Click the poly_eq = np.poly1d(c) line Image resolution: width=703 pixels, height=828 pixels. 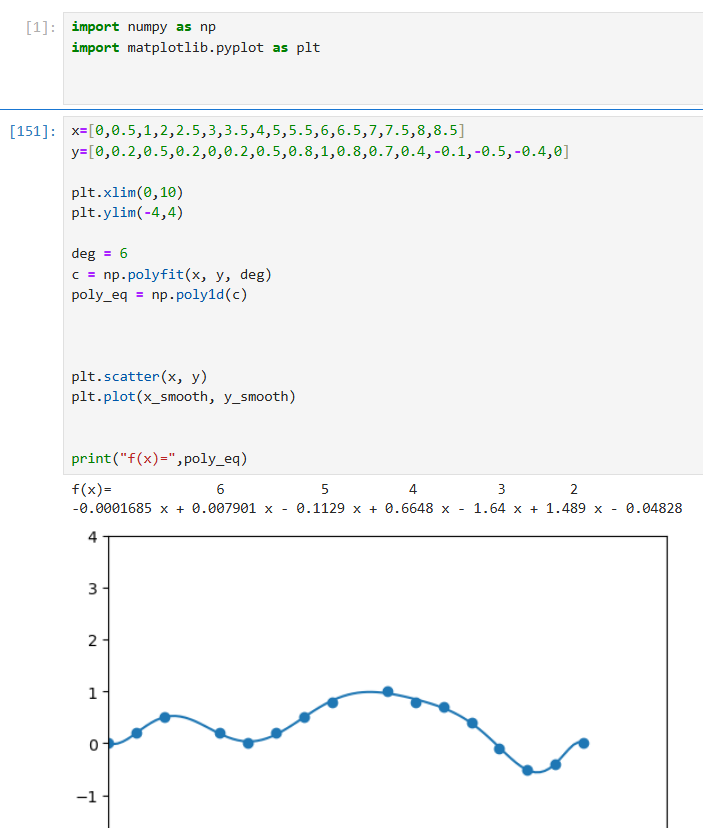[160, 295]
